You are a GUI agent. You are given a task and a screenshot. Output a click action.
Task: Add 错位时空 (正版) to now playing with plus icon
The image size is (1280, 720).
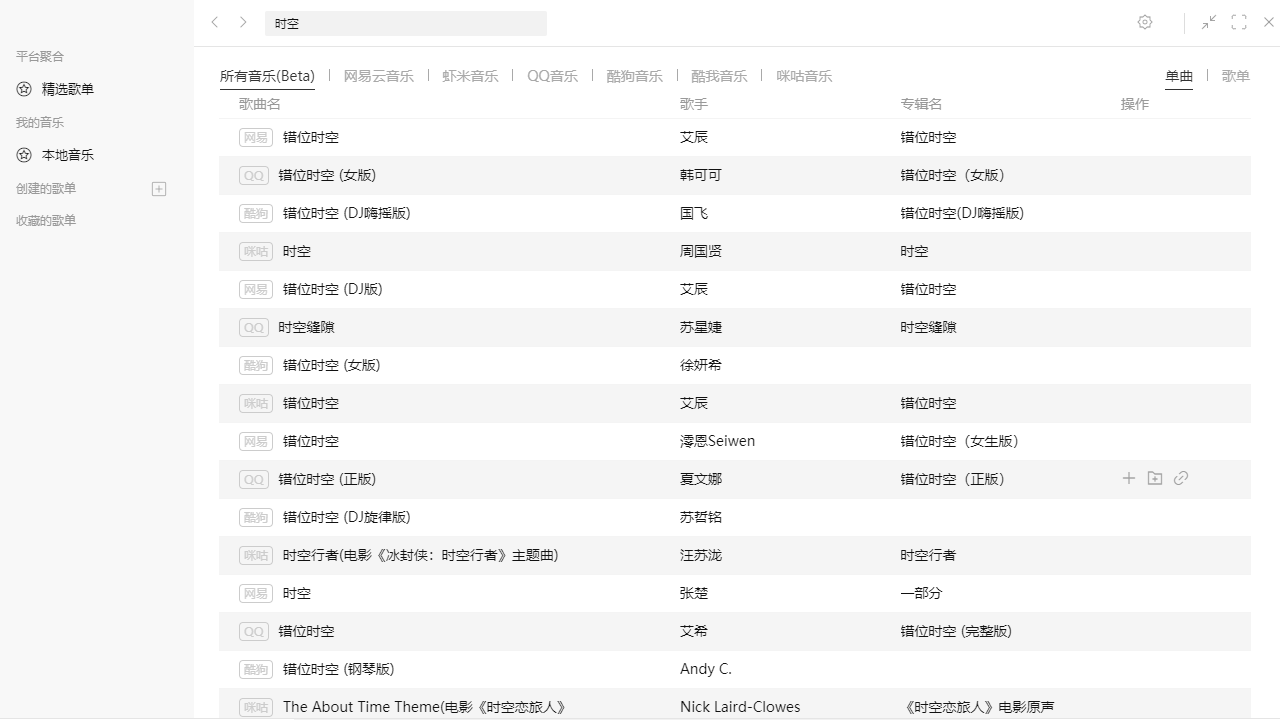1128,478
